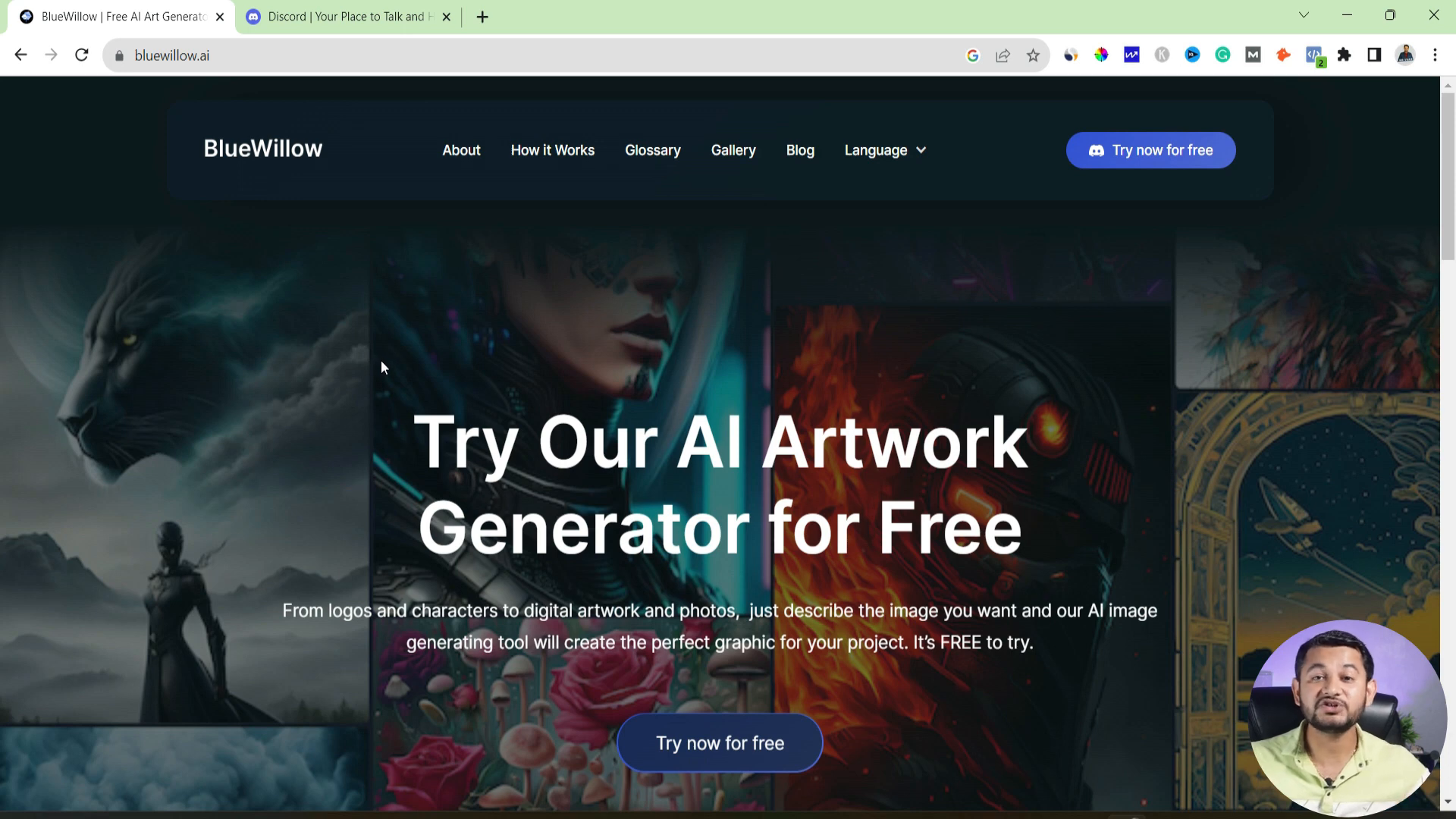Click the refresh page icon
Viewport: 1456px width, 819px height.
82,55
